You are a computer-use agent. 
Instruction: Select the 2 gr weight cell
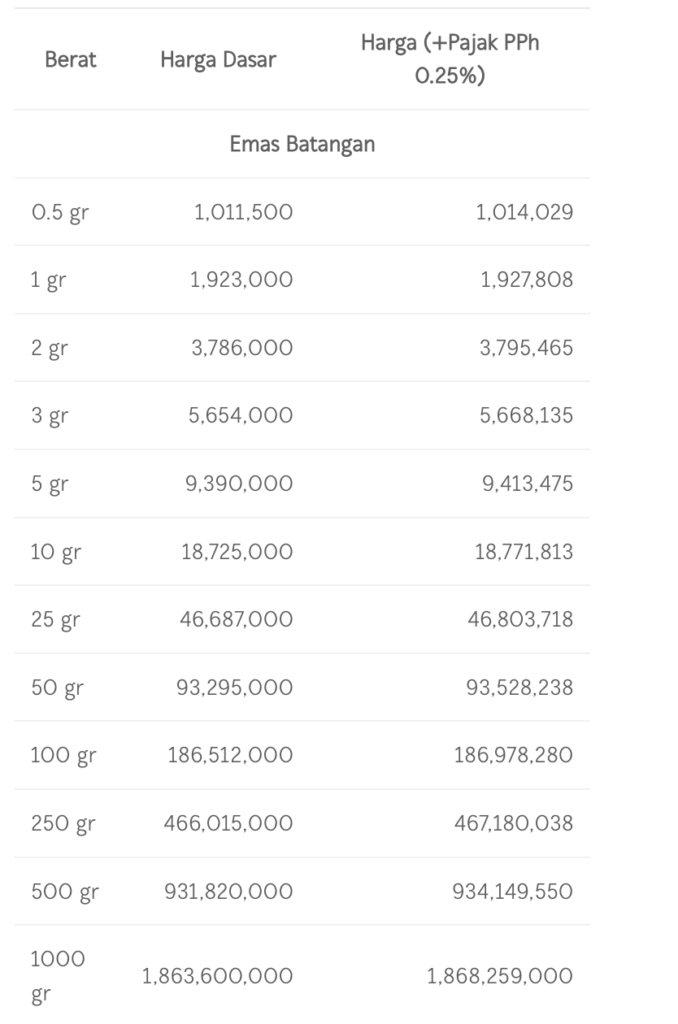pos(49,347)
